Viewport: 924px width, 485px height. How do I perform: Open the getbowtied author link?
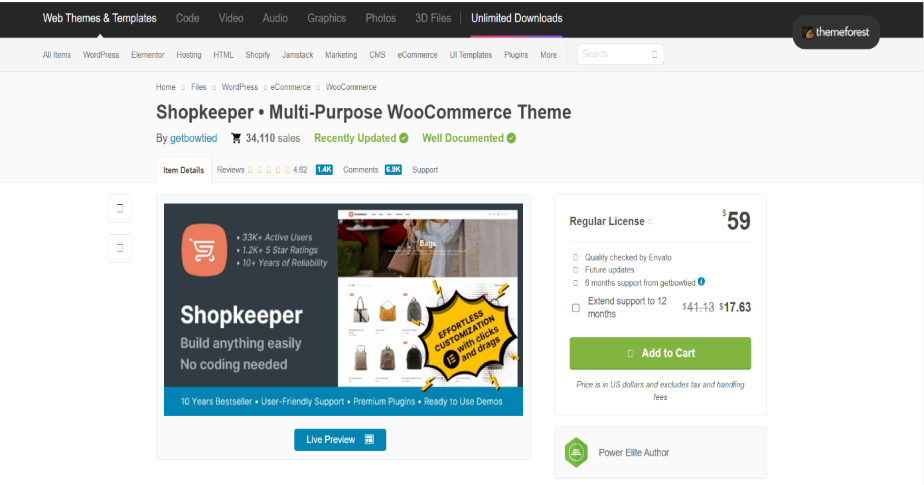pos(193,138)
